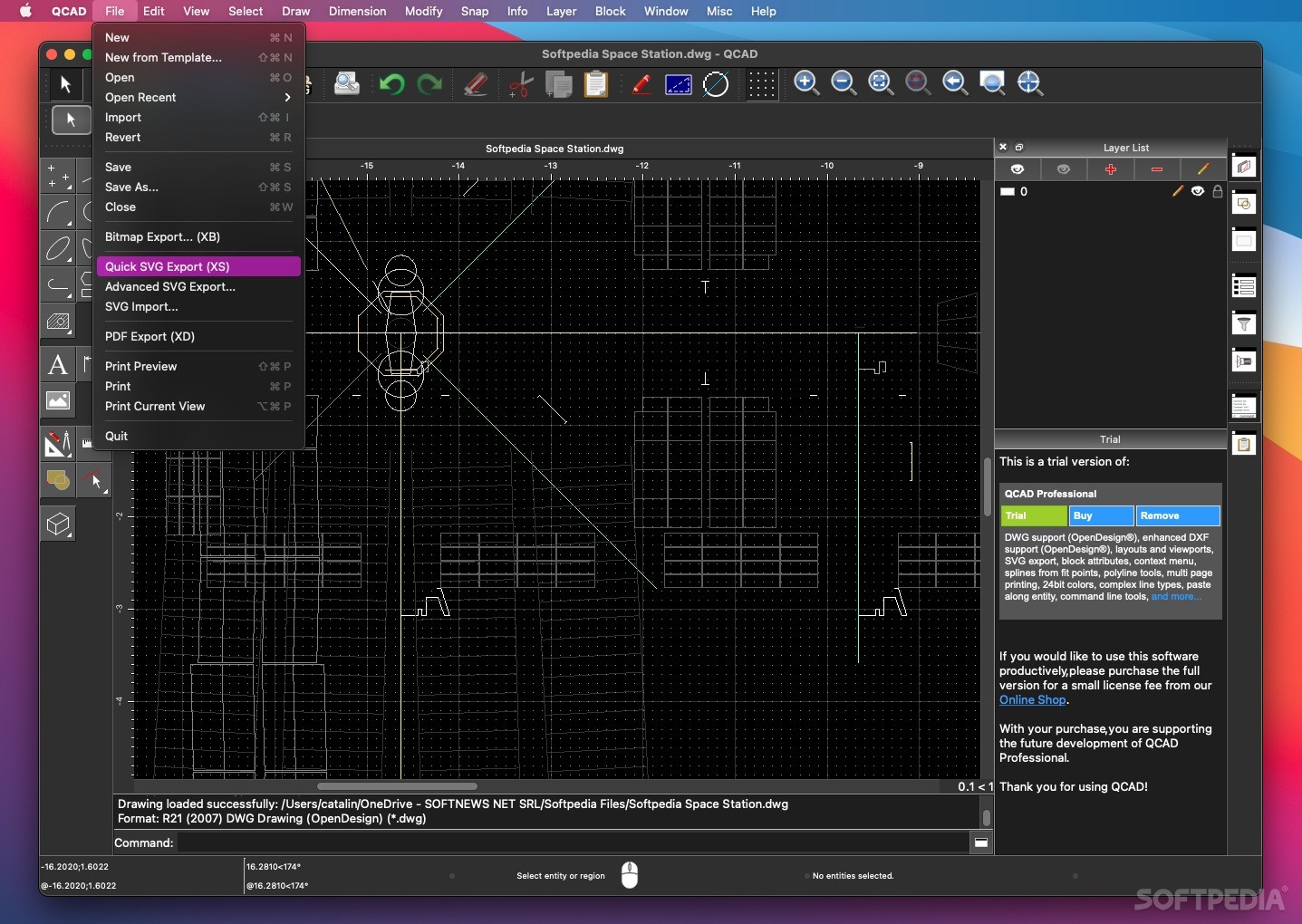Click the Cut scissors icon
This screenshot has height=924, width=1302.
coord(521,84)
